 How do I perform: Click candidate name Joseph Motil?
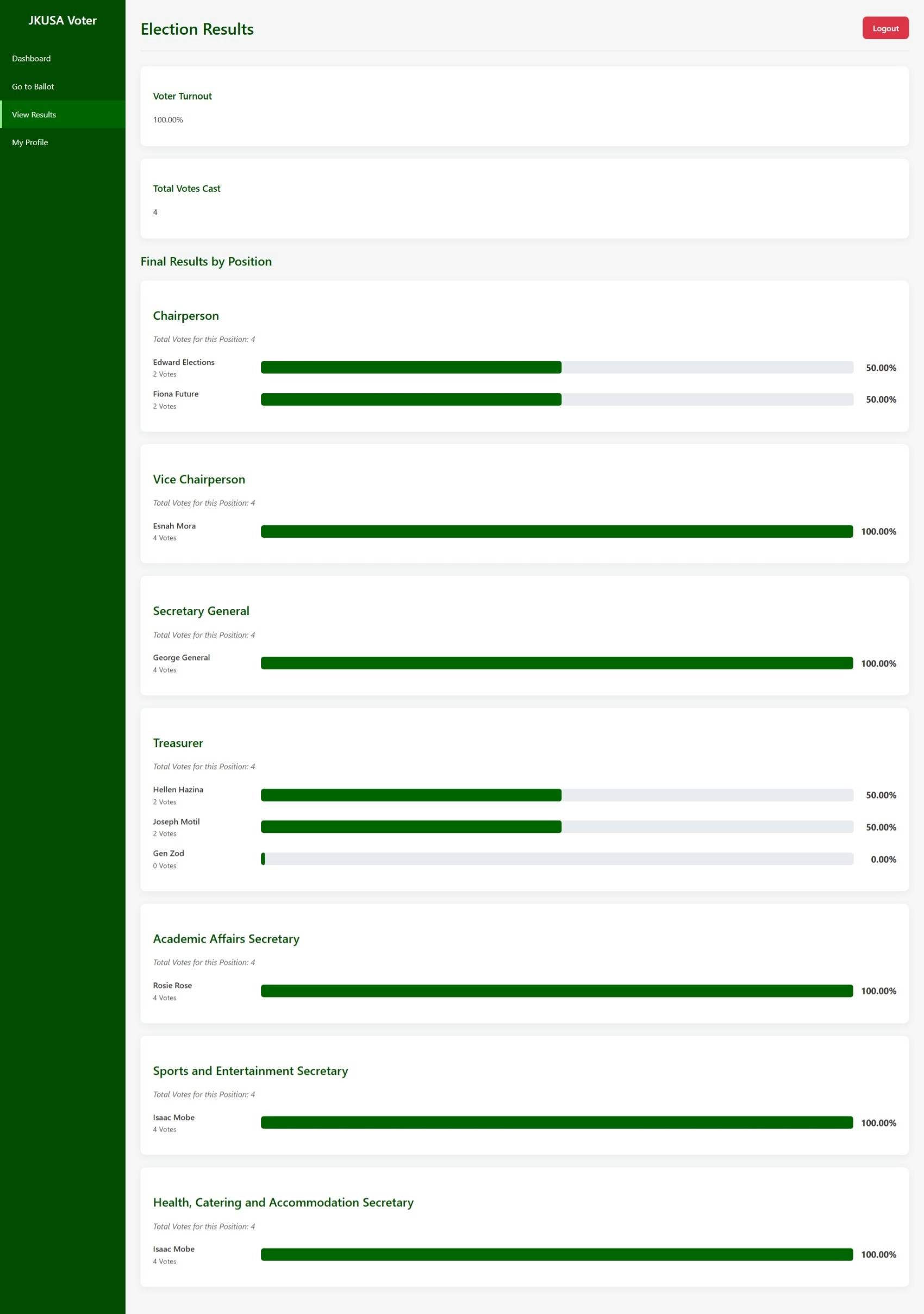tap(176, 821)
